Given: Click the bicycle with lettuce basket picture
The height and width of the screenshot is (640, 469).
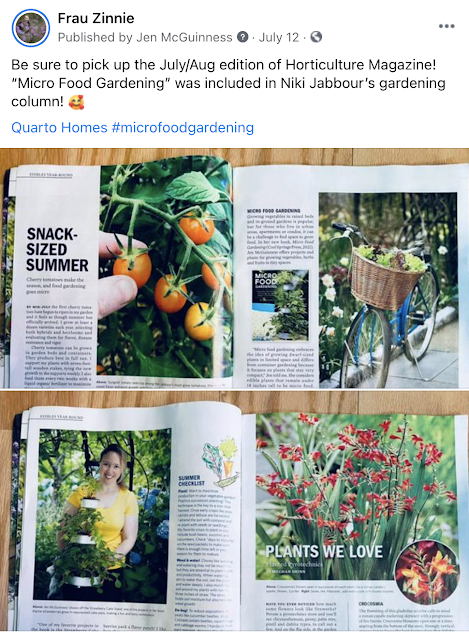Looking at the screenshot, I should (x=388, y=290).
